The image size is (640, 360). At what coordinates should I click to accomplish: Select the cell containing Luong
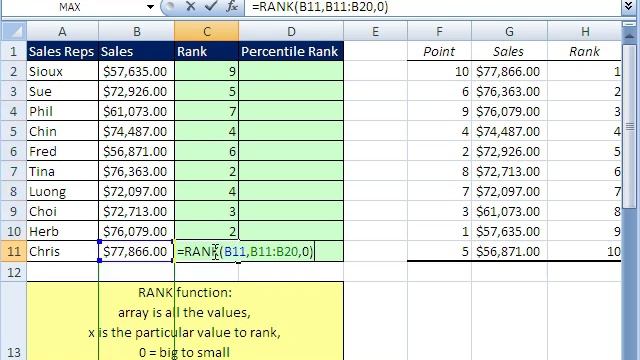(62, 191)
